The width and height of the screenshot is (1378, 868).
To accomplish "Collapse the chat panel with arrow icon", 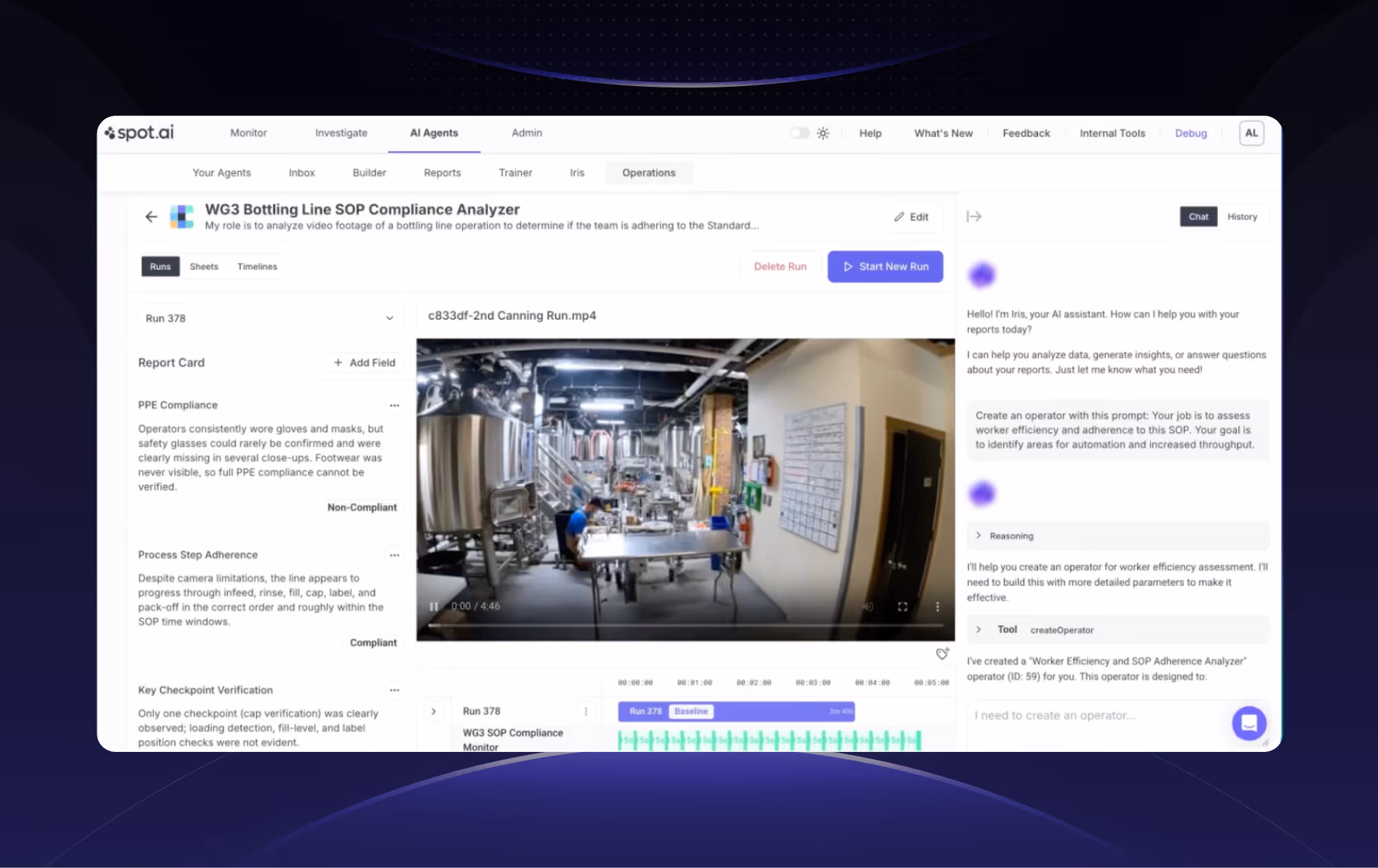I will click(x=974, y=217).
